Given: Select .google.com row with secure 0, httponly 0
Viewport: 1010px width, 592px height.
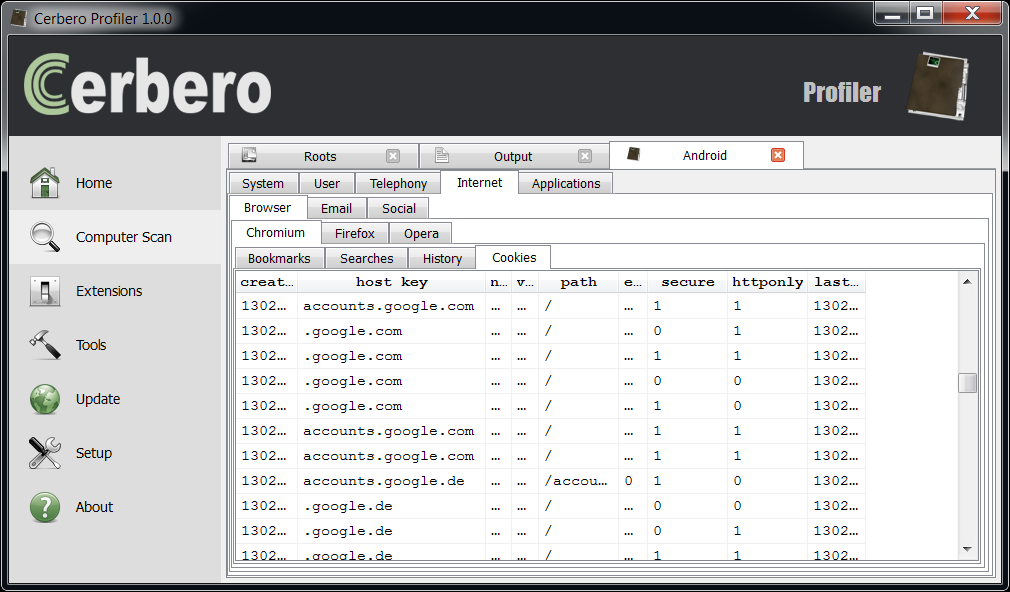Looking at the screenshot, I should [550, 381].
